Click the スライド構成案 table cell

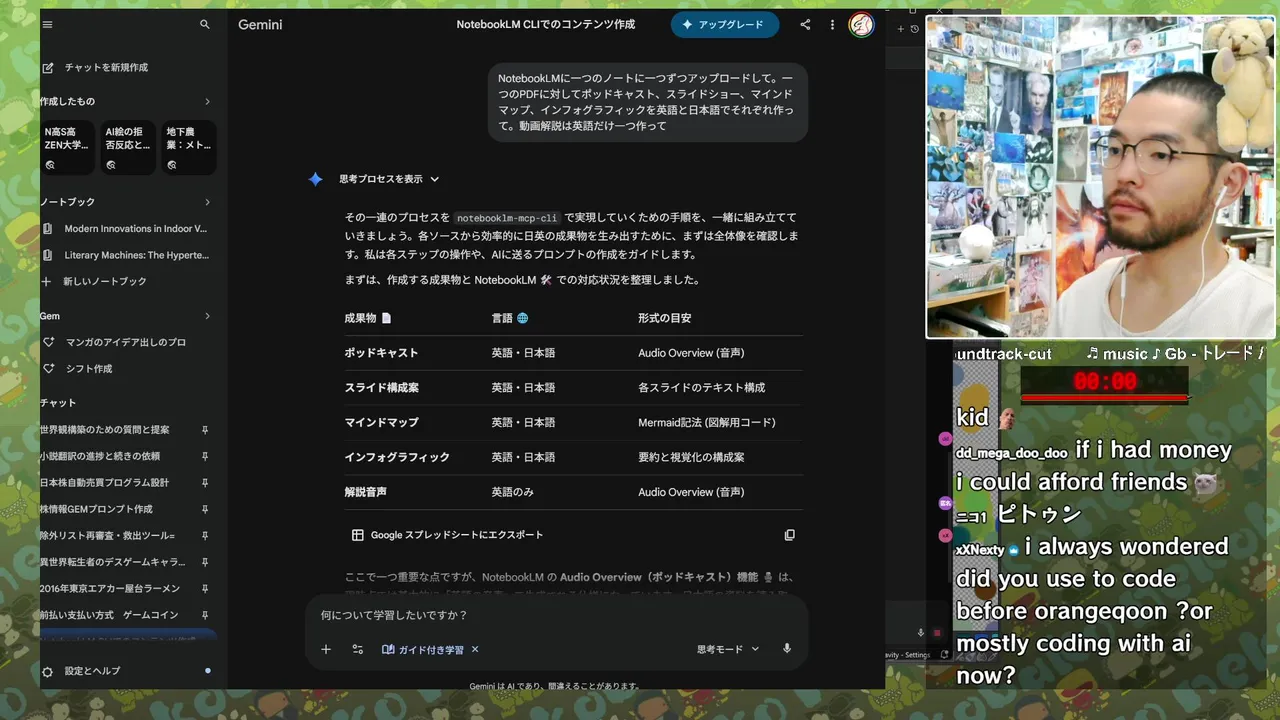(381, 387)
